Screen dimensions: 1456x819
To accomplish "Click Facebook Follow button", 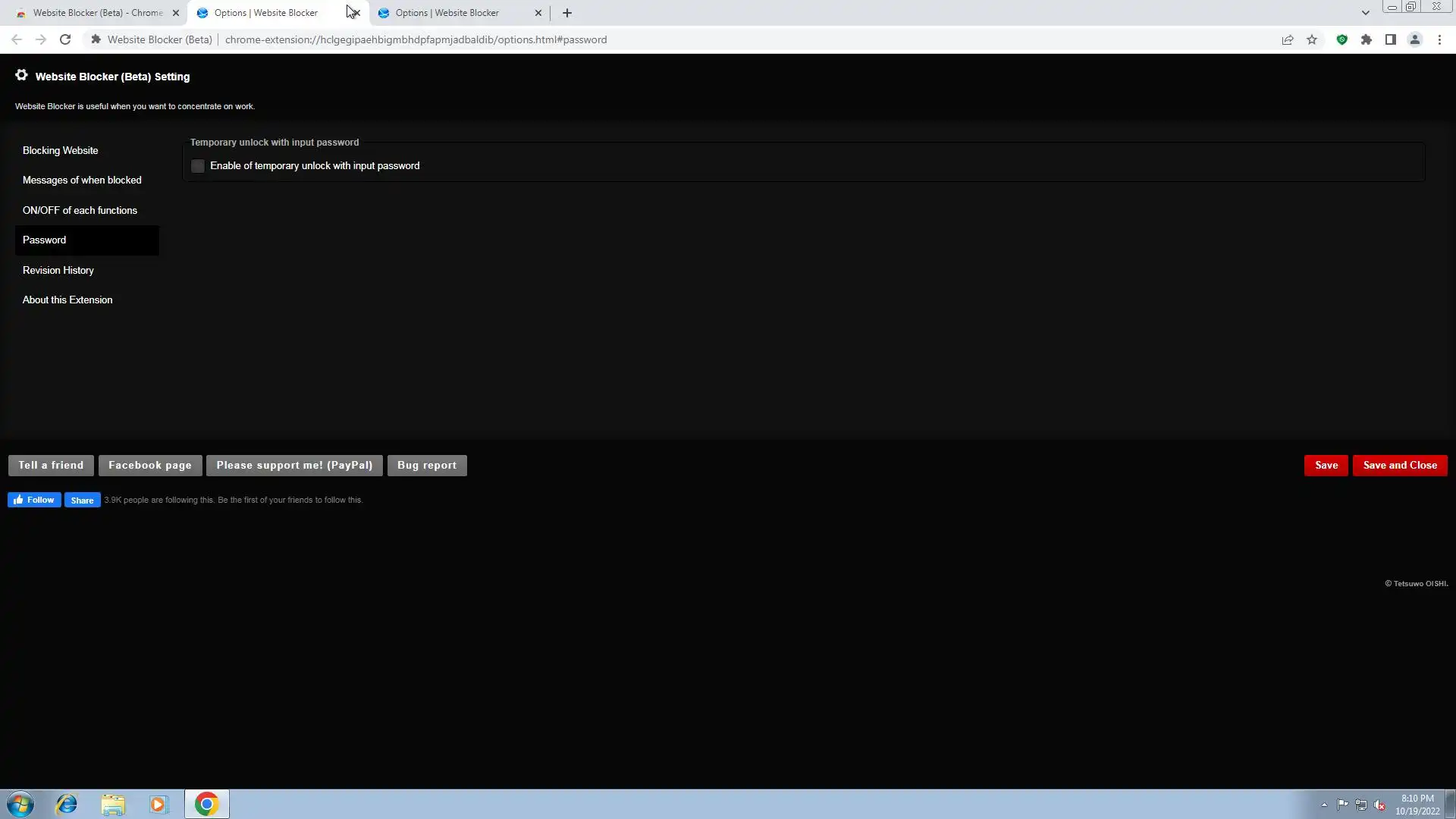I will pos(34,500).
